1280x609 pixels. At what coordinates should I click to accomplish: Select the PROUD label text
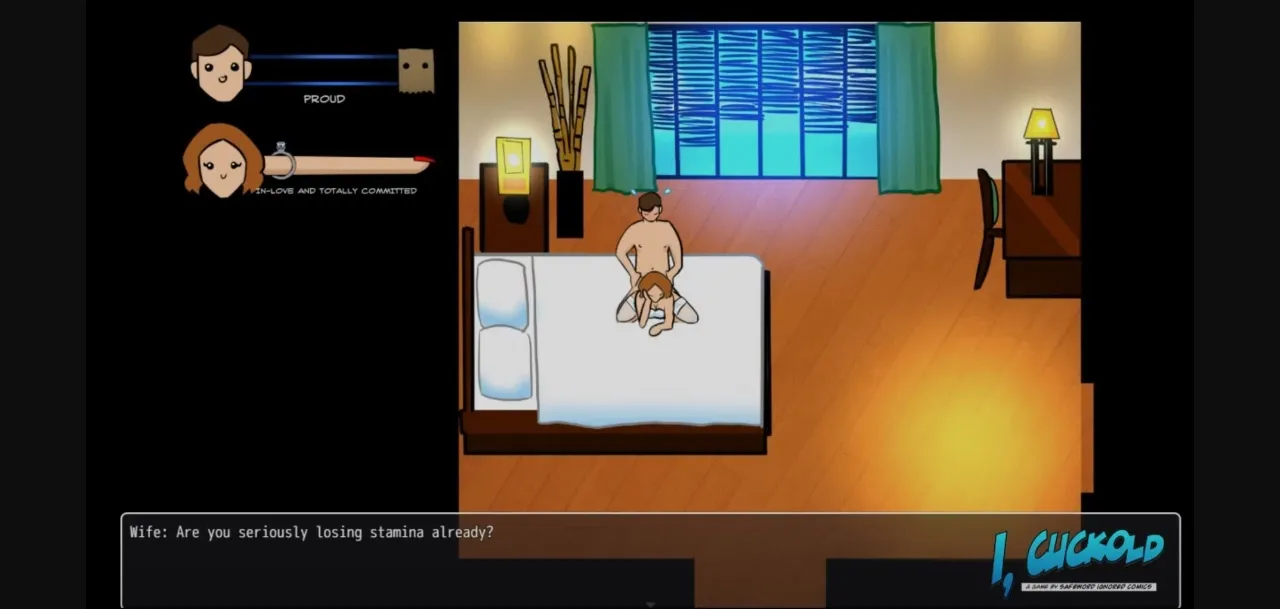coord(322,98)
